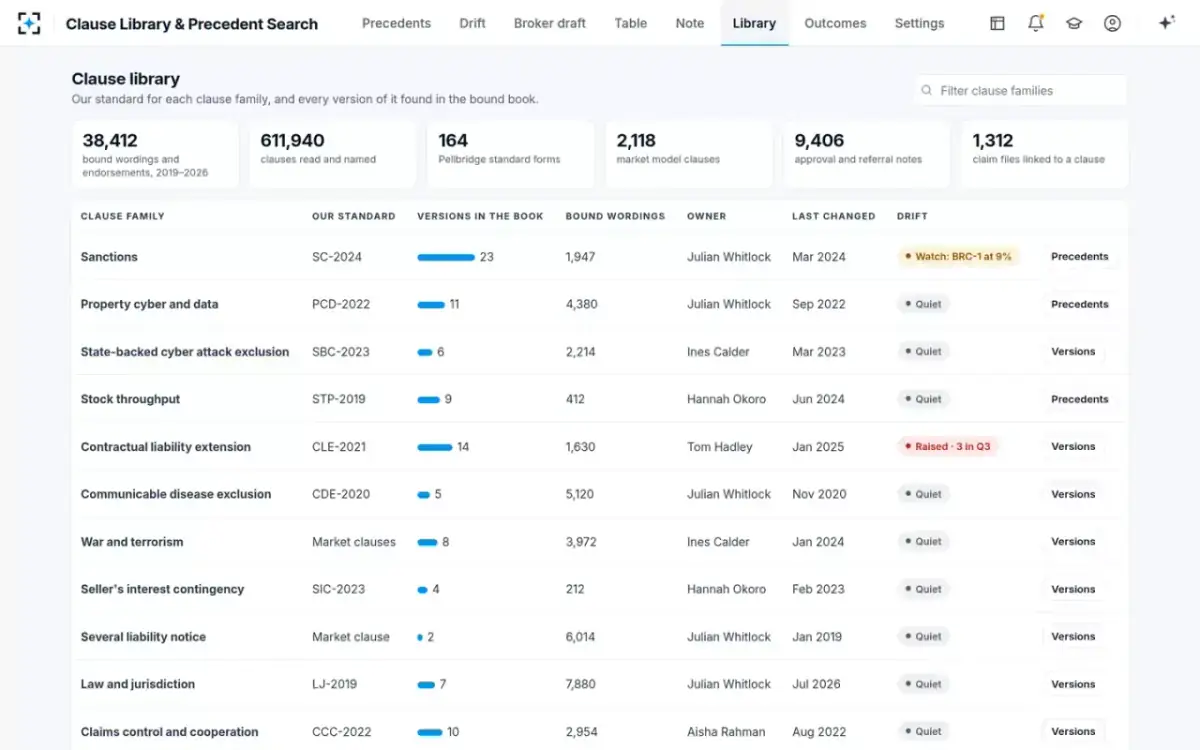Open the Outcomes tab

click(835, 23)
